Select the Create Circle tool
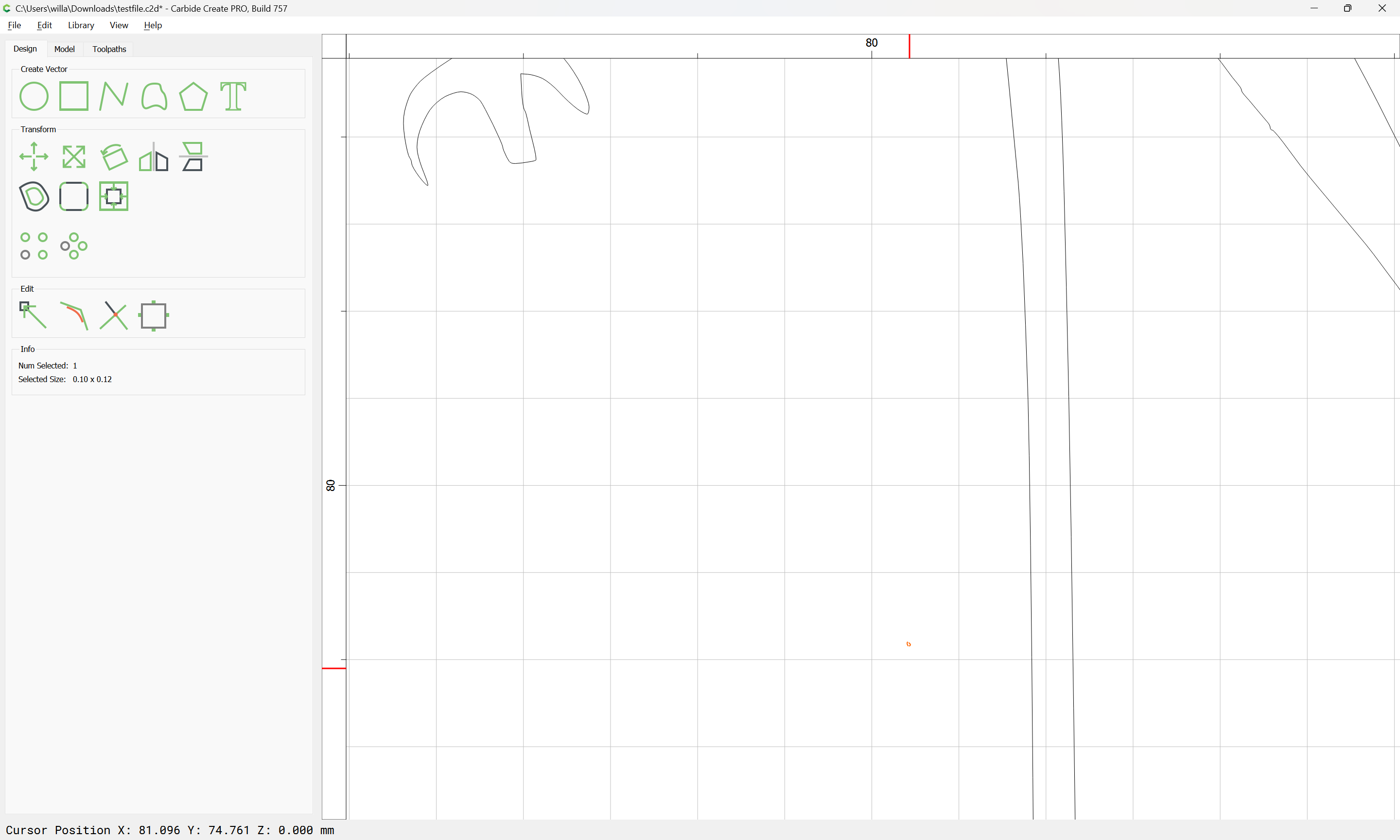This screenshot has width=1400, height=840. [x=34, y=96]
